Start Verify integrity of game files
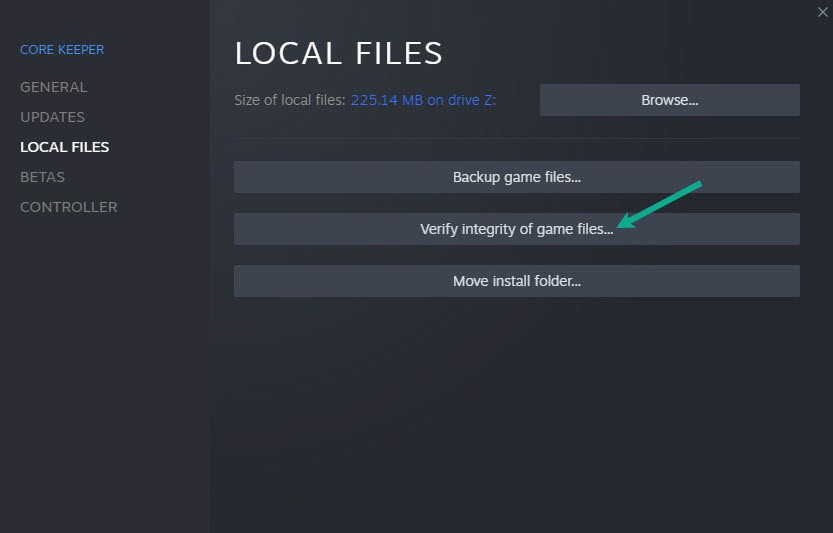Screen dimensions: 833x533 (x=516, y=229)
